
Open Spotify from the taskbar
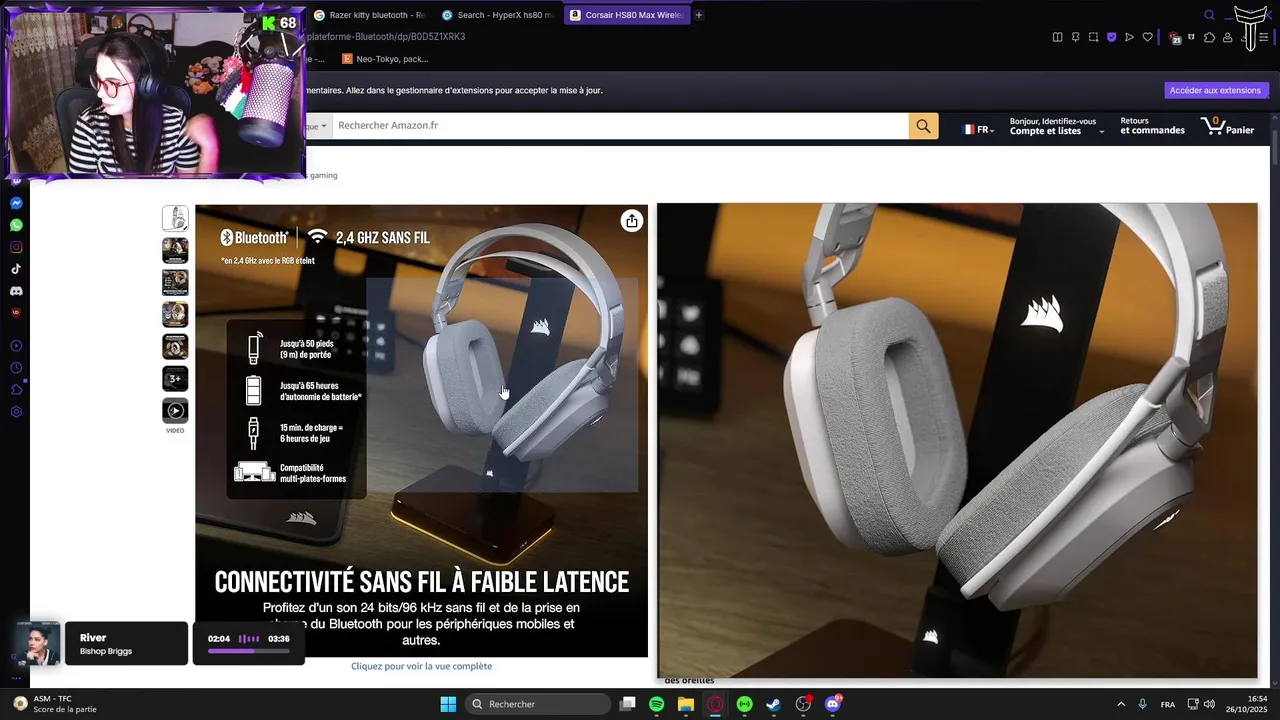(657, 704)
